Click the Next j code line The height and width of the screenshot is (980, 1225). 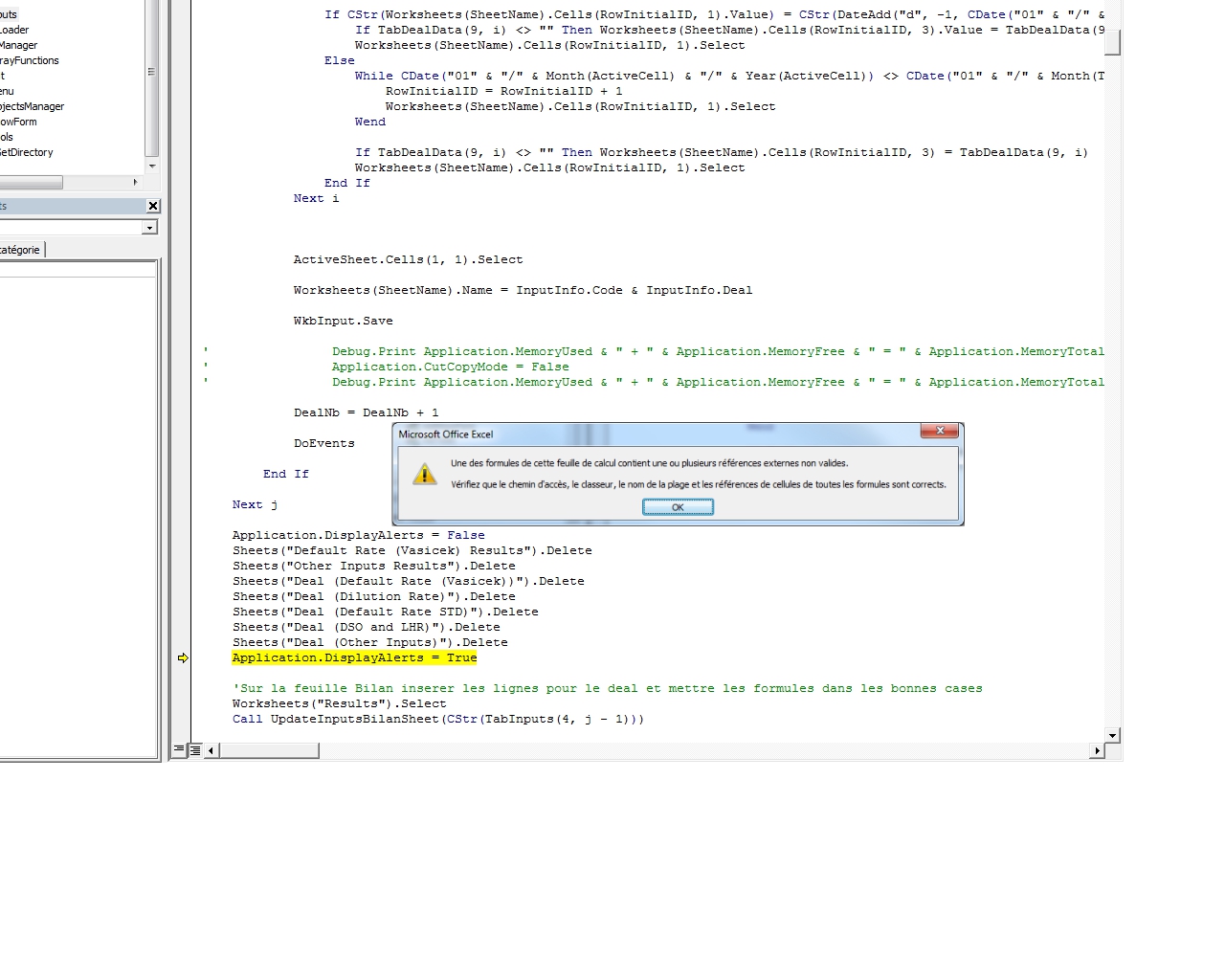(255, 504)
